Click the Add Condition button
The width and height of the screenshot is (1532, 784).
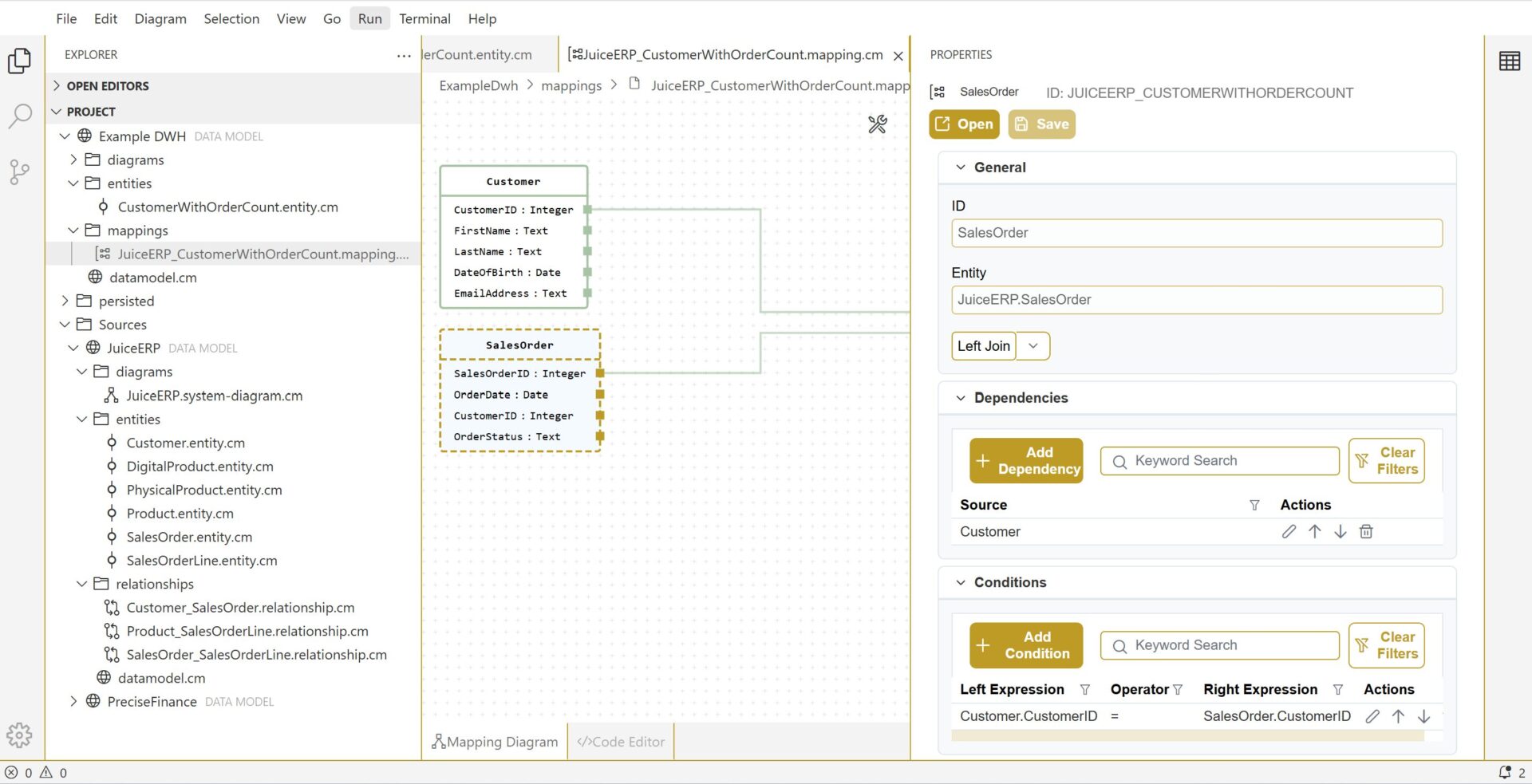(1026, 645)
